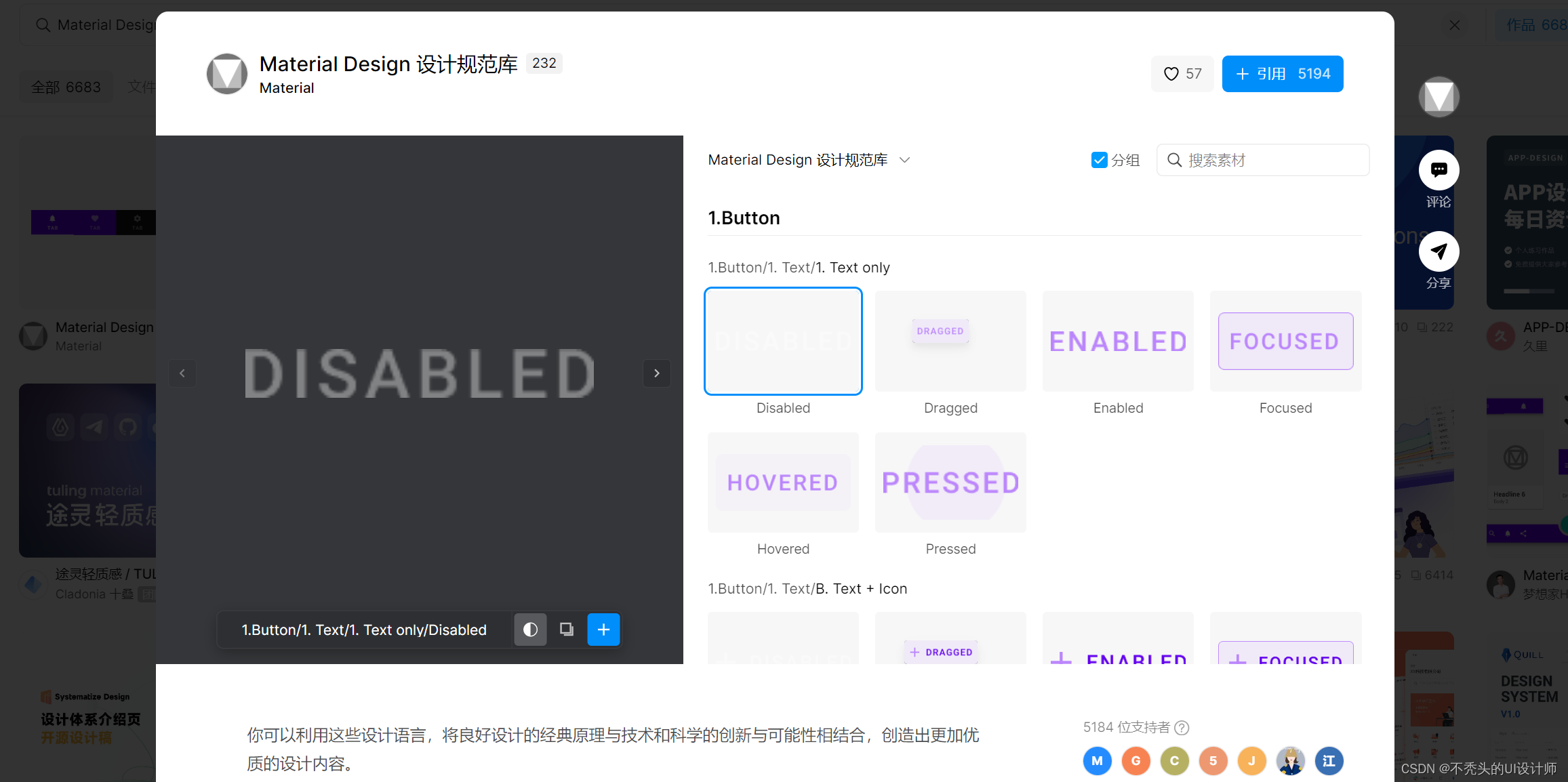Toggle the 分组 grouping checkbox
Image resolution: width=1568 pixels, height=782 pixels.
(1099, 160)
